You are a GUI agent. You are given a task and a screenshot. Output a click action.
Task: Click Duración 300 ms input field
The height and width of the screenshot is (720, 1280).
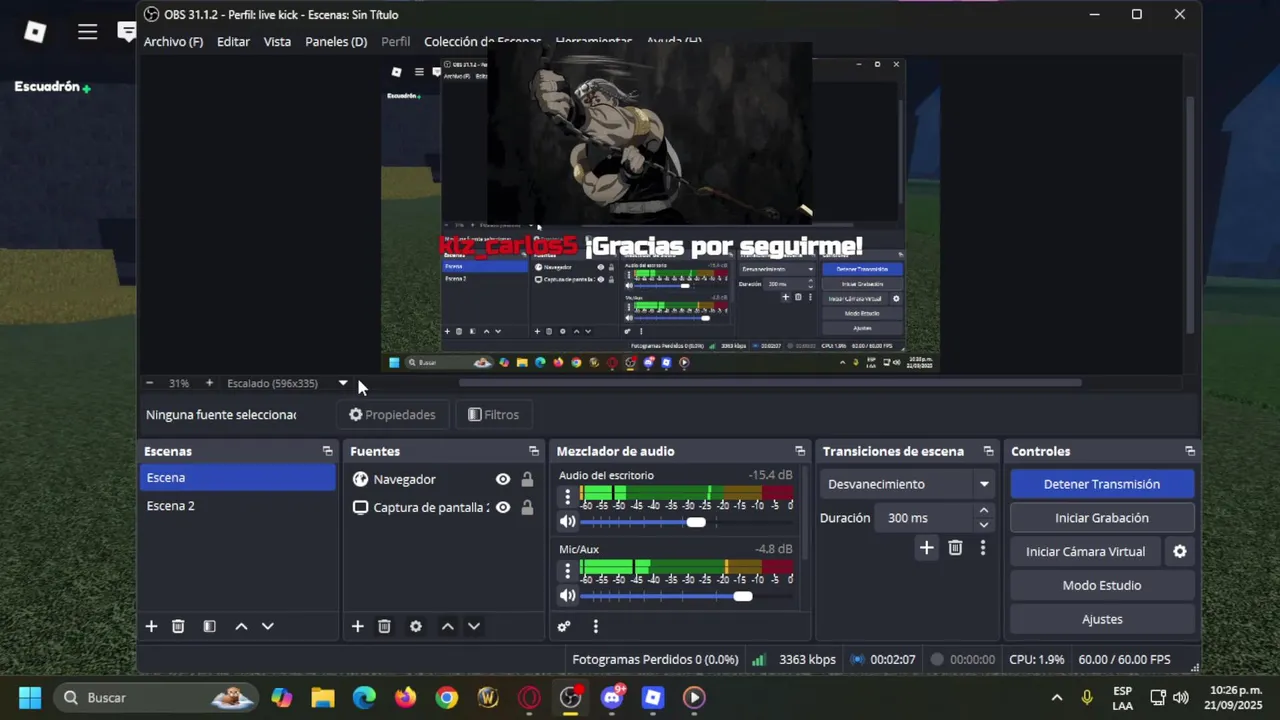tap(923, 518)
